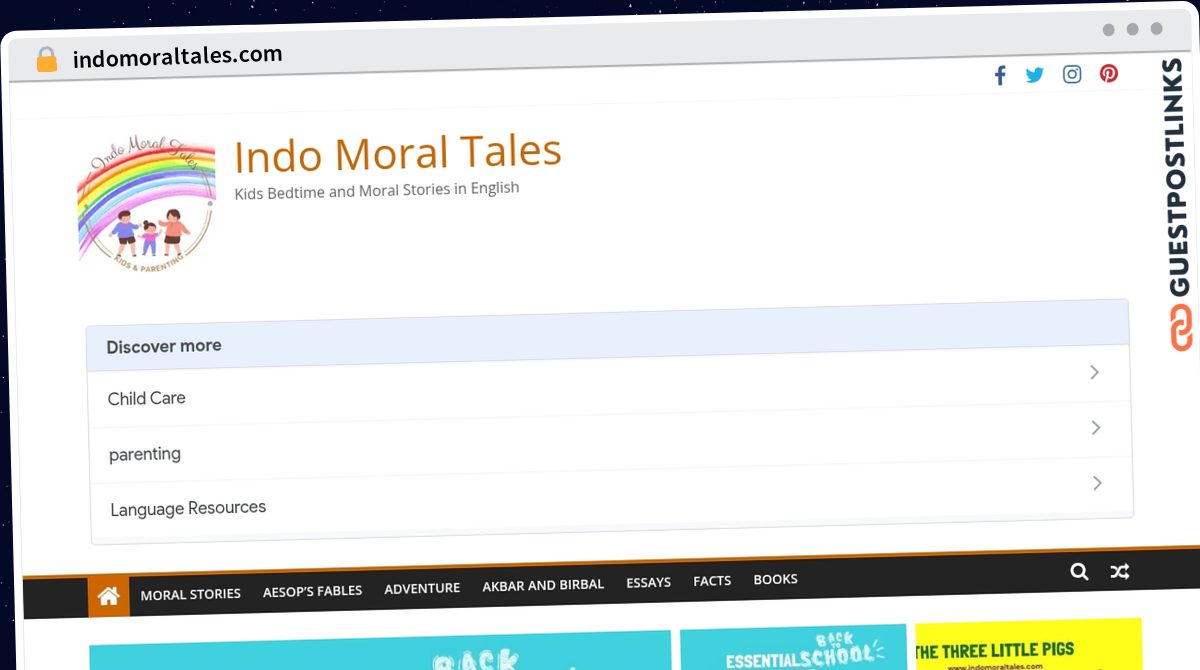Click the parenting link
Image resolution: width=1200 pixels, height=670 pixels.
coord(145,454)
